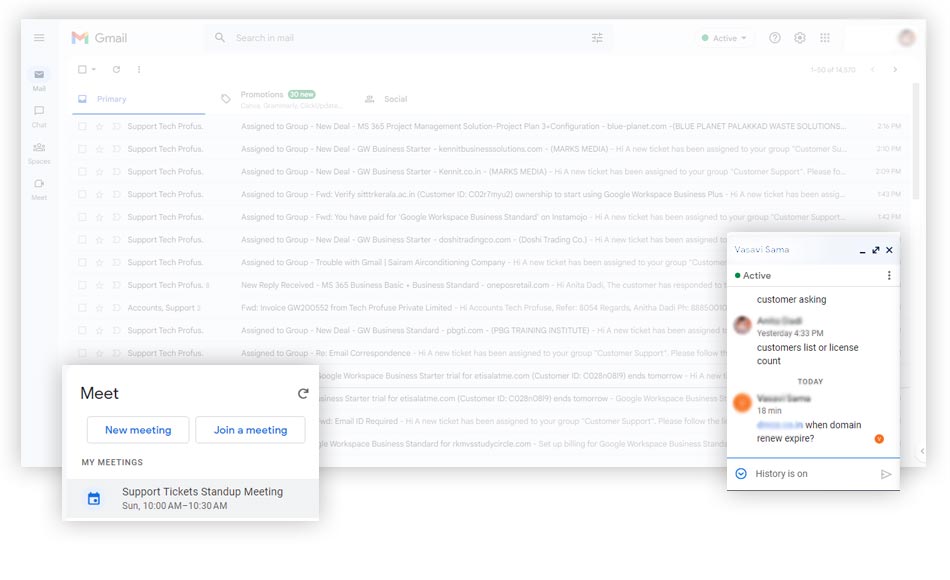Click Join a meeting button
Viewport: 950px width, 580px height.
(x=250, y=430)
